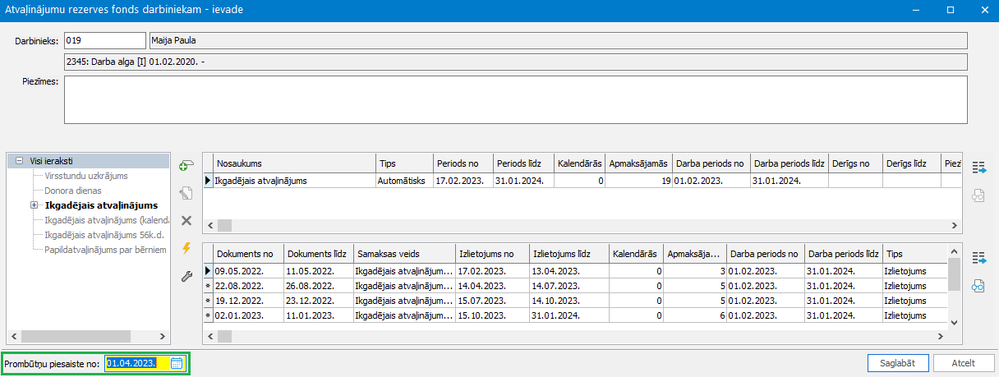Select Donora dienas in the tree
Screen dimensions: 999x377
[x=73, y=190]
